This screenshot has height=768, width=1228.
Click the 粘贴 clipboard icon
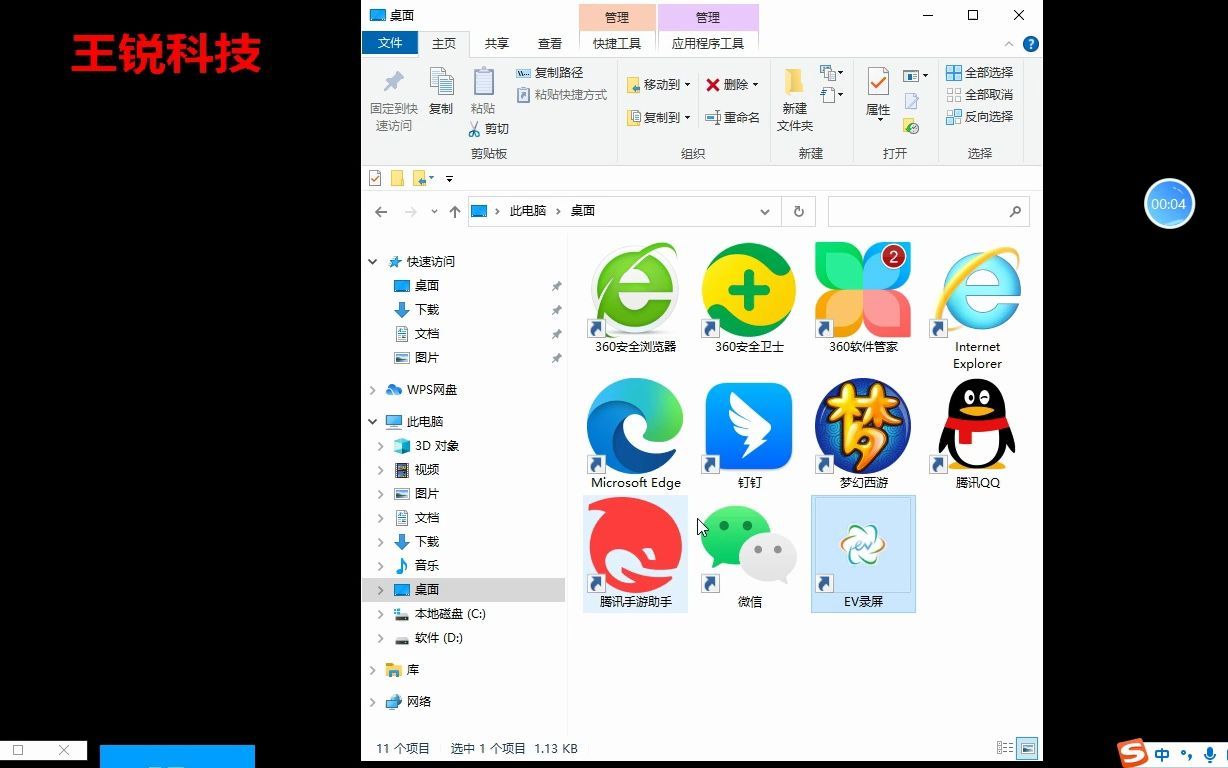pos(483,82)
